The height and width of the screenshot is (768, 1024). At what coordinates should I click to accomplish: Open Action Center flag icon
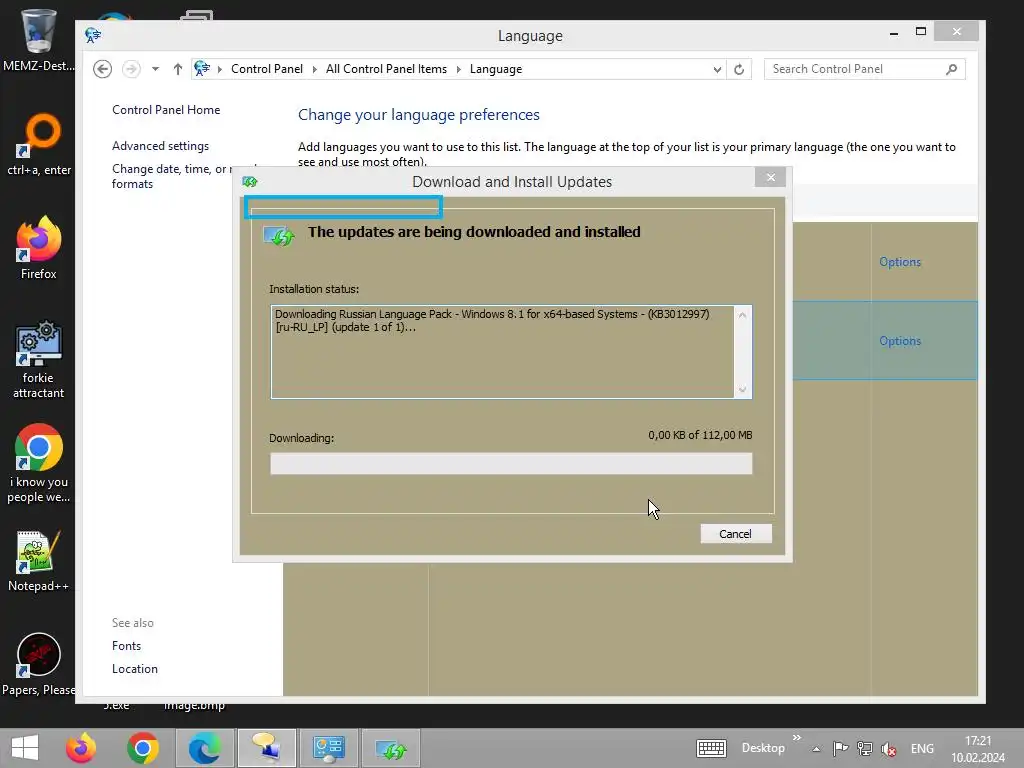pos(841,748)
